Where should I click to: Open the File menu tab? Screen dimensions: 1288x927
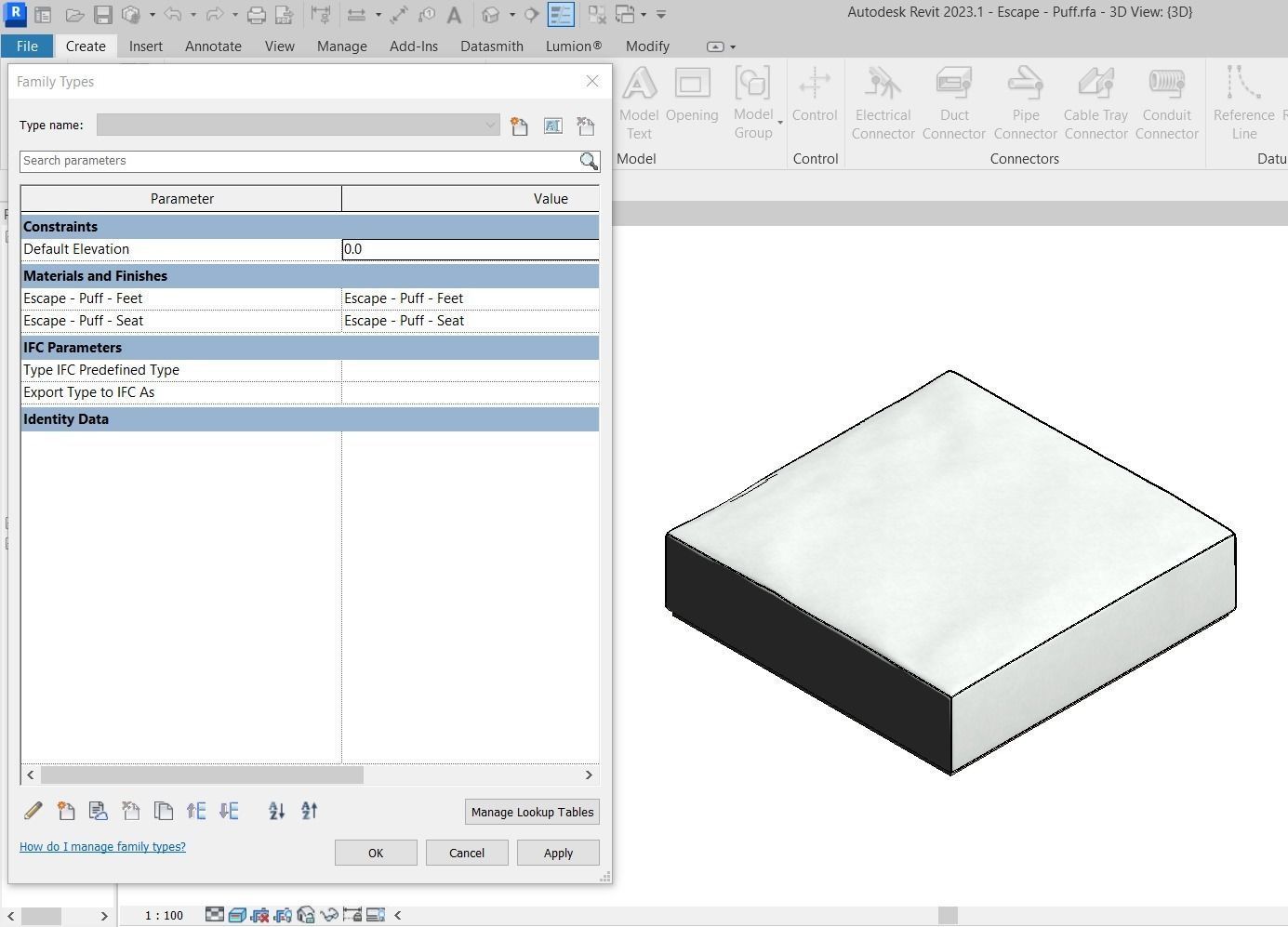tap(27, 46)
